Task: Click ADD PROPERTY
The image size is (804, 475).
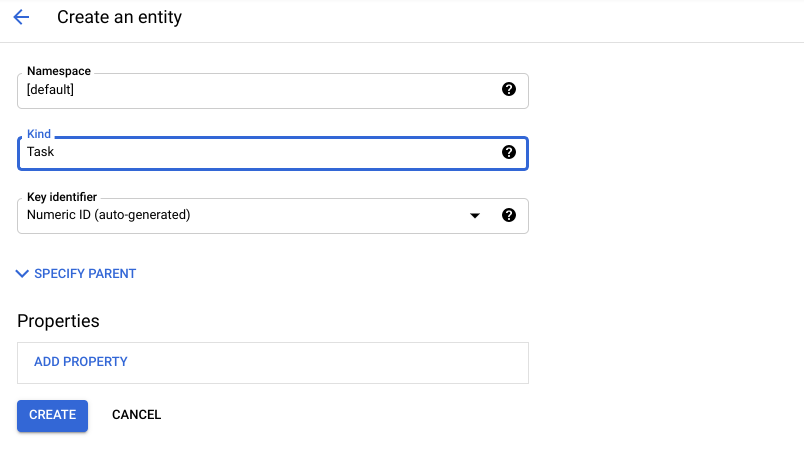Action: click(x=81, y=362)
